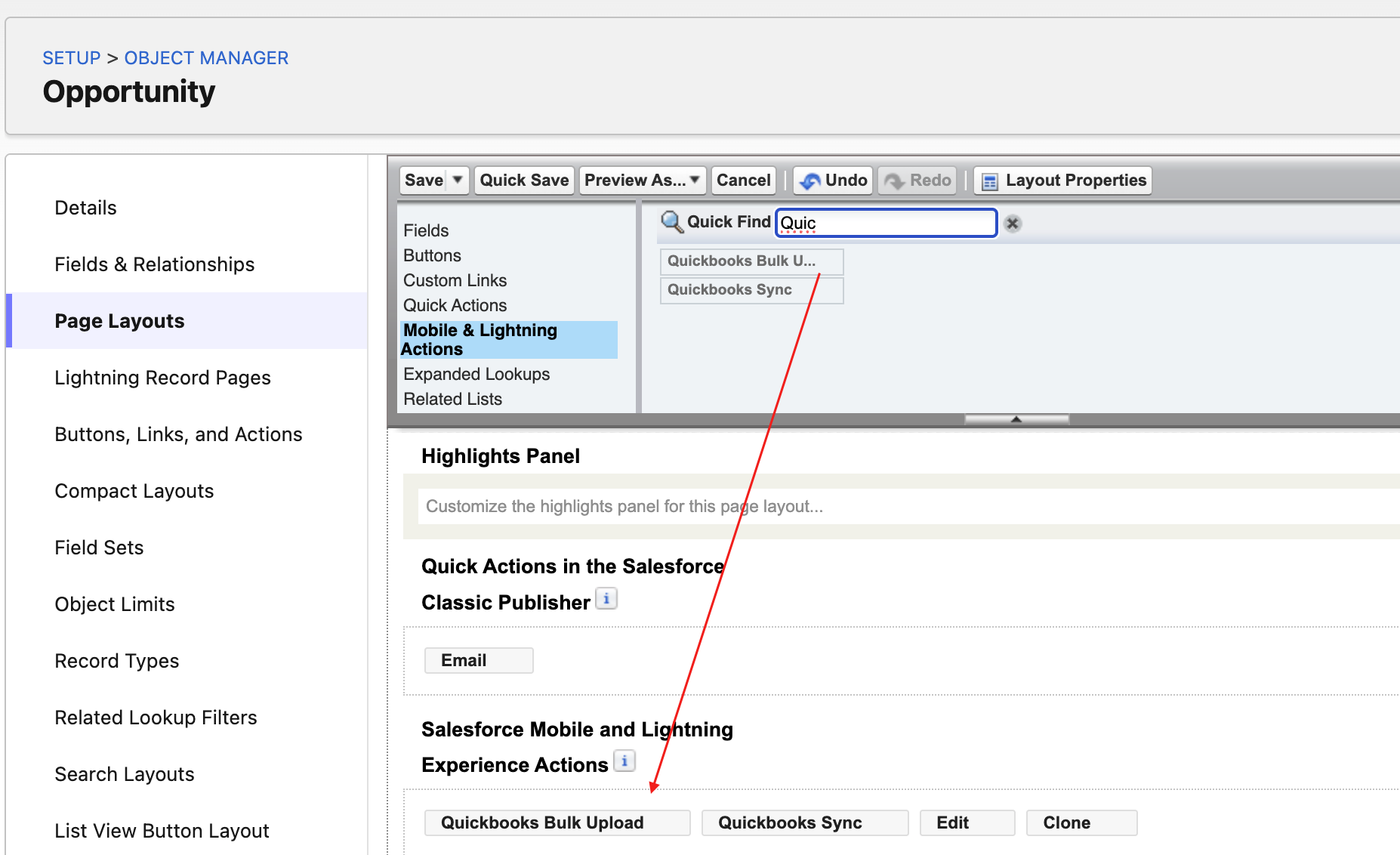The width and height of the screenshot is (1400, 855).
Task: Cancel the page layout edits
Action: [x=744, y=180]
